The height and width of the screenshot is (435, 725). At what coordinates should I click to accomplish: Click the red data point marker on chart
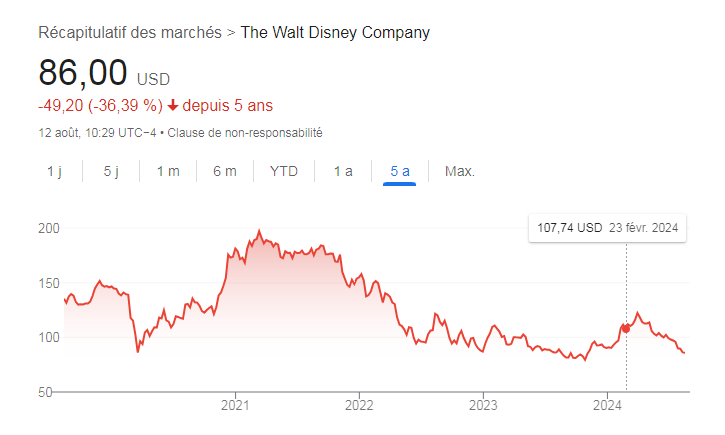(x=627, y=328)
